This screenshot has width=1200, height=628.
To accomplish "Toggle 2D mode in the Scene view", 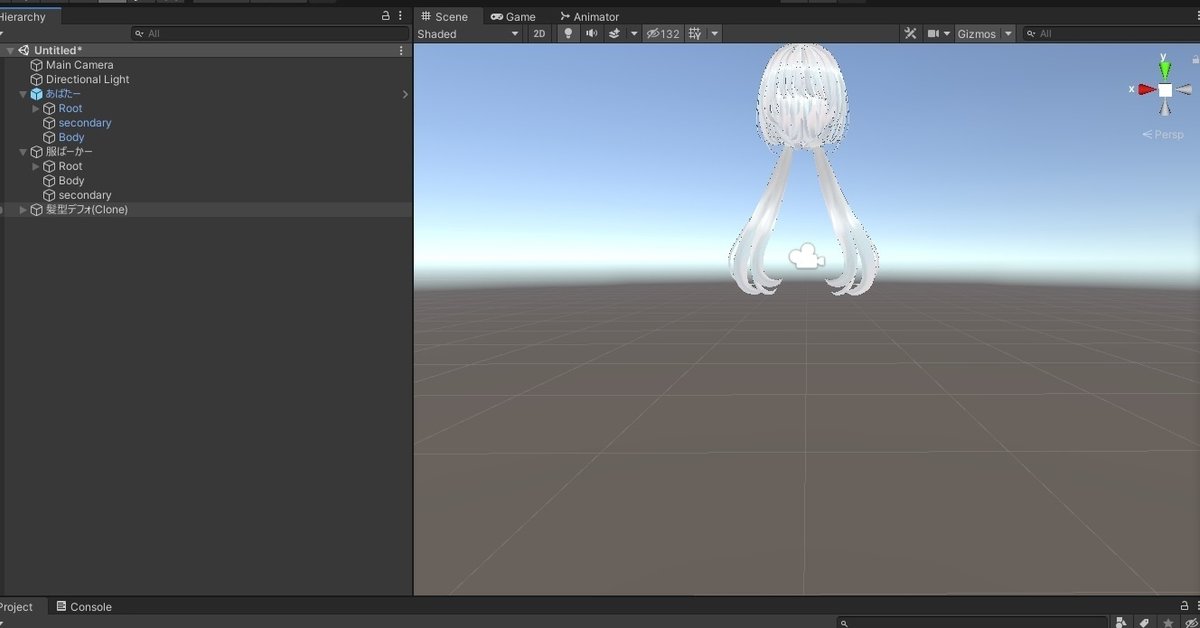I will [539, 33].
